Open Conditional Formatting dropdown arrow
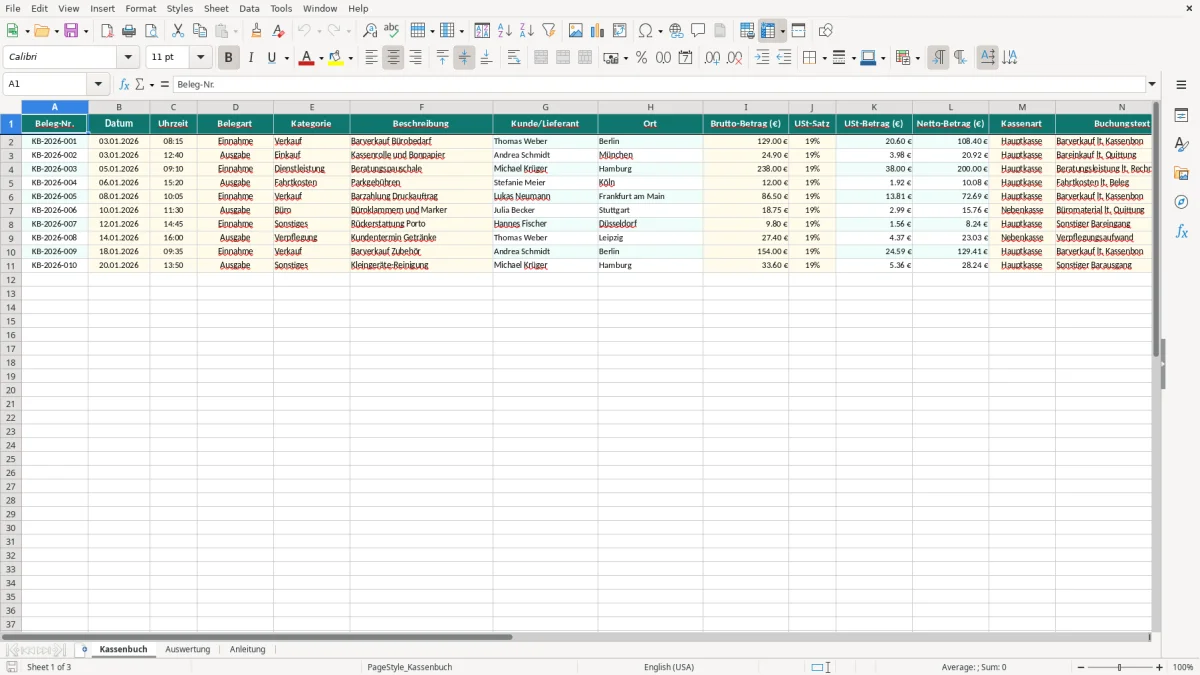 tap(917, 58)
